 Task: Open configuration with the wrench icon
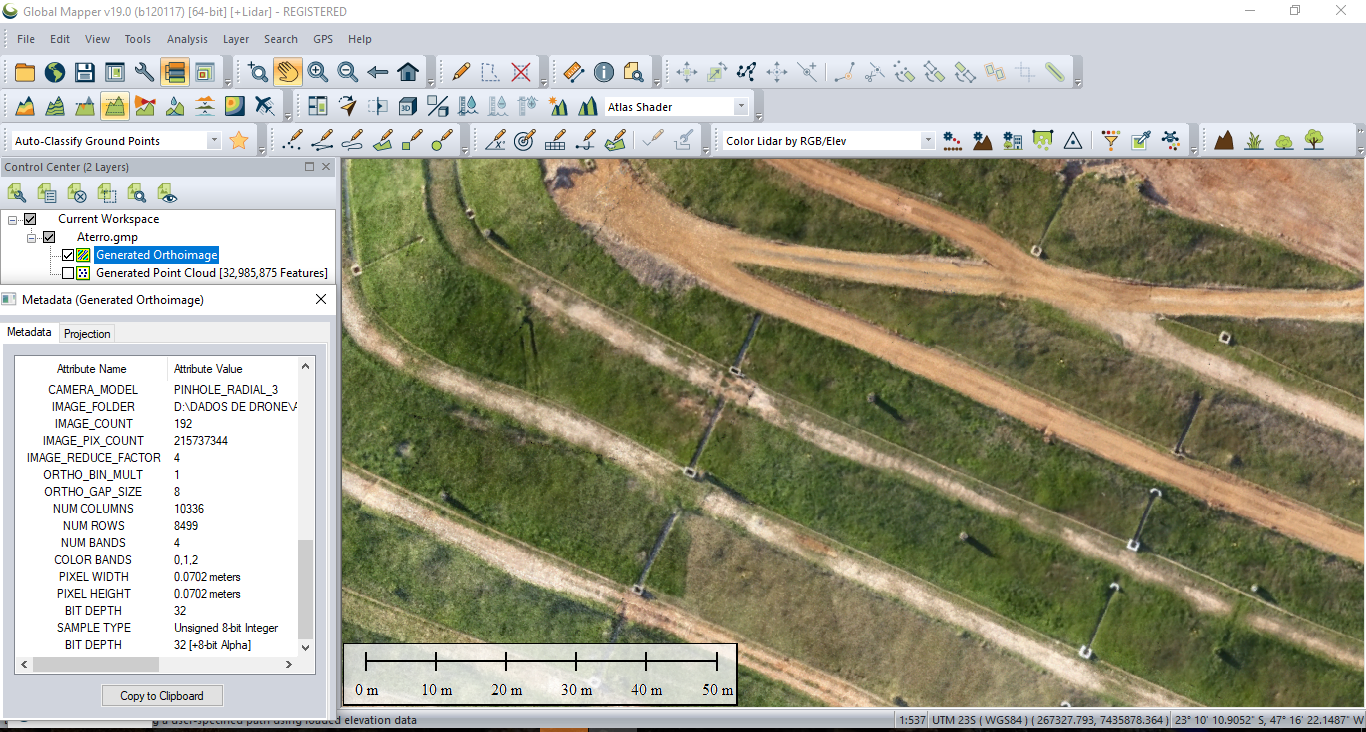[145, 72]
